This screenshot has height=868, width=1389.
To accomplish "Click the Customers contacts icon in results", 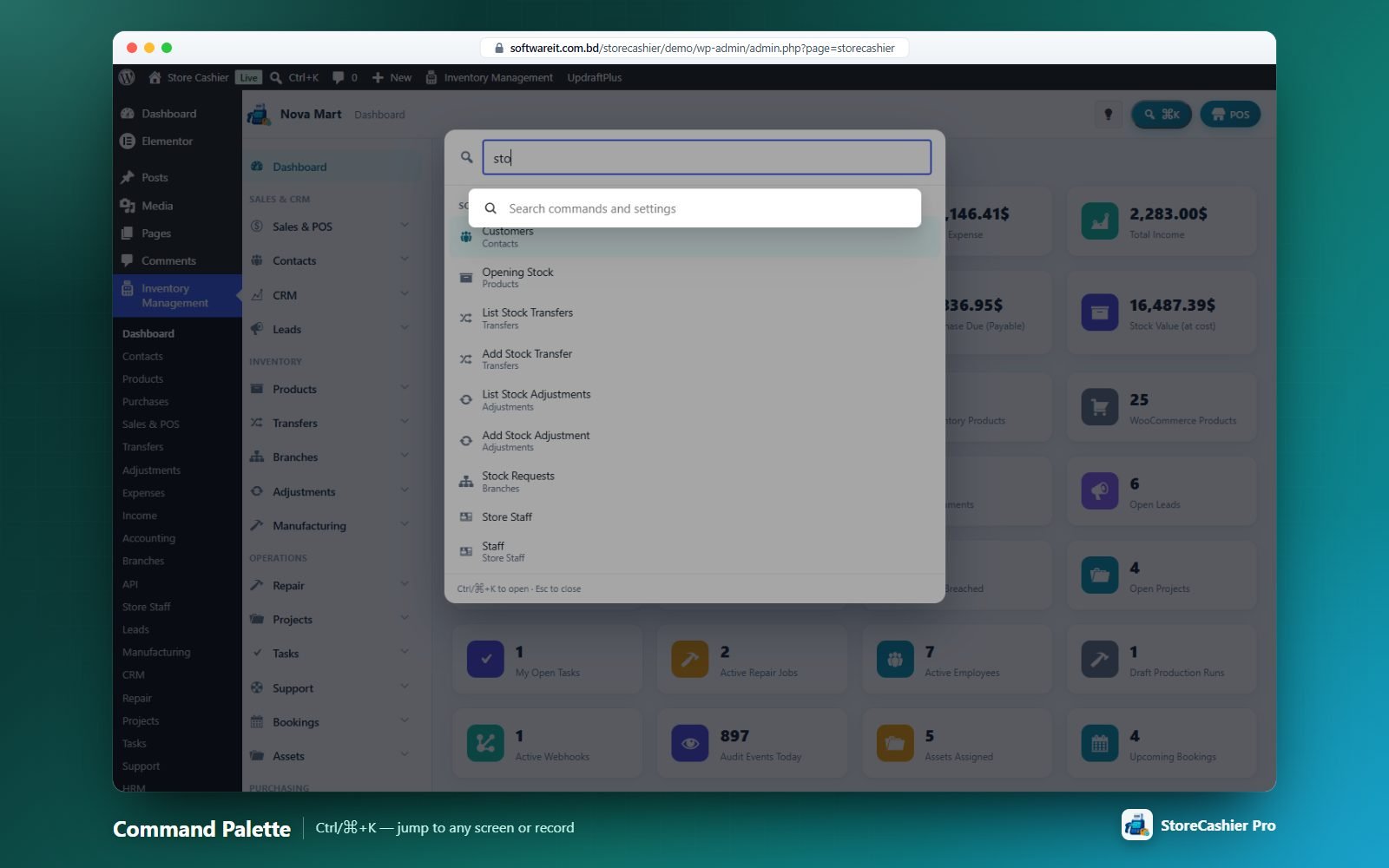I will coord(466,237).
